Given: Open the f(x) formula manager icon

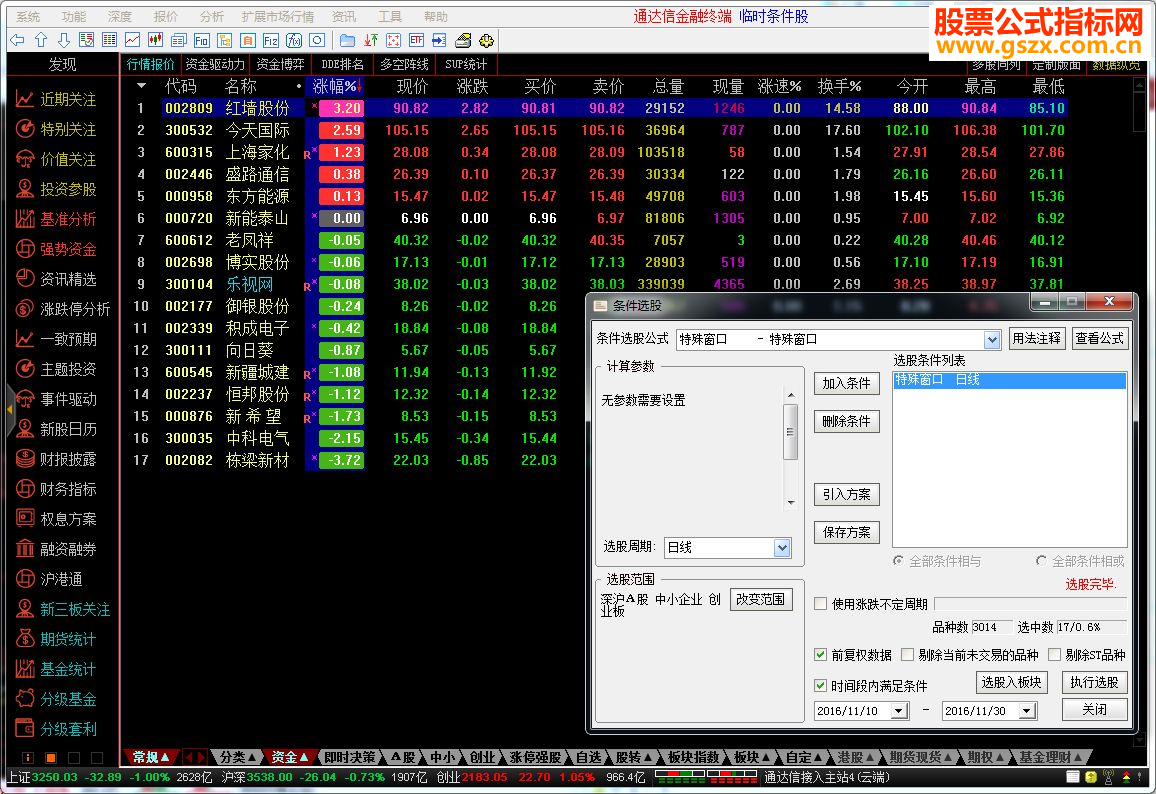Looking at the screenshot, I should pos(293,41).
